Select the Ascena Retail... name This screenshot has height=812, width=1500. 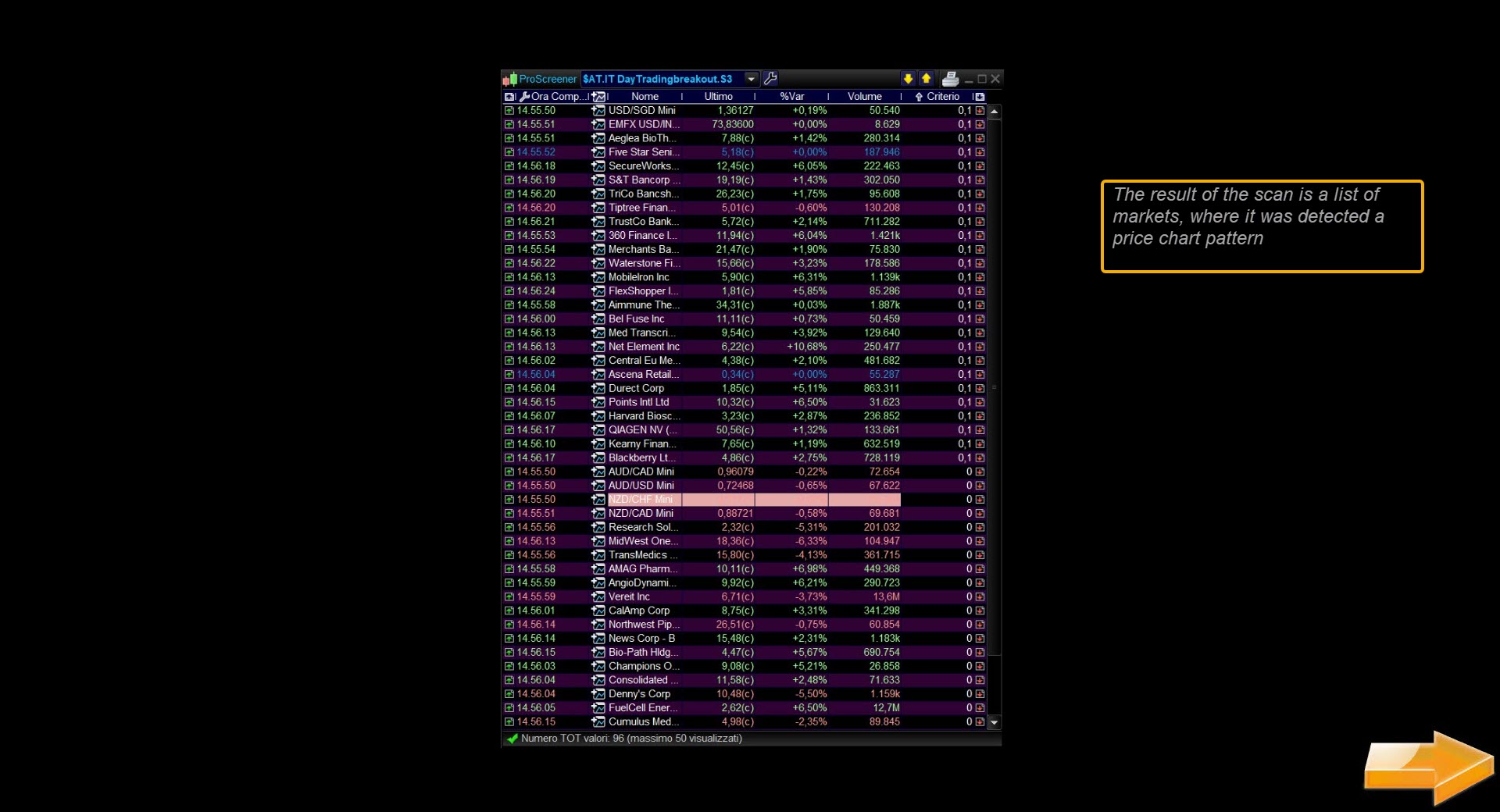644,375
